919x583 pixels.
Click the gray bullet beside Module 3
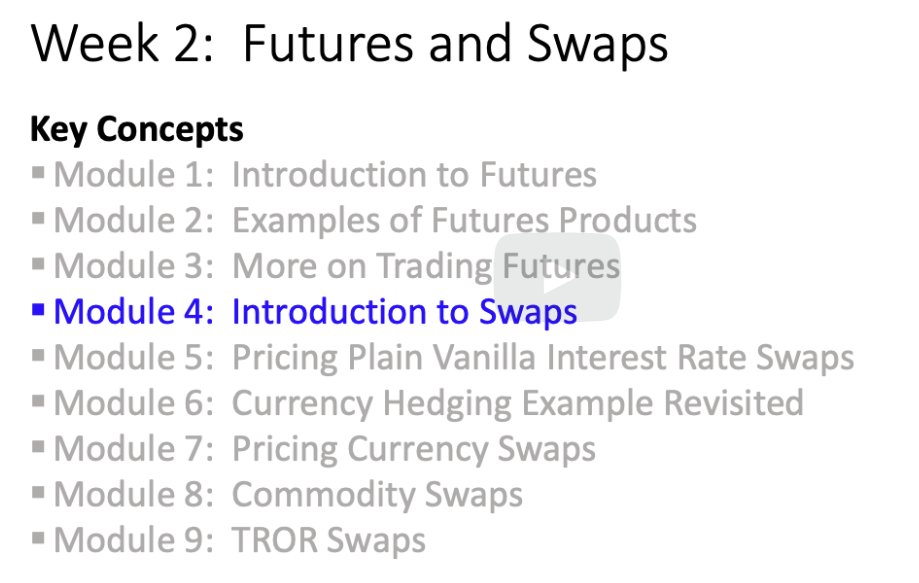point(39,264)
